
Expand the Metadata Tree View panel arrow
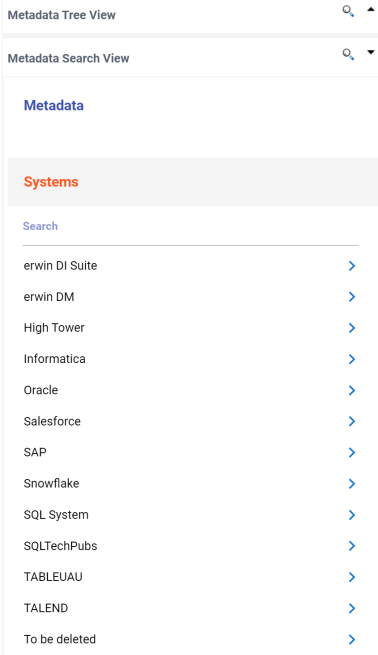point(370,9)
